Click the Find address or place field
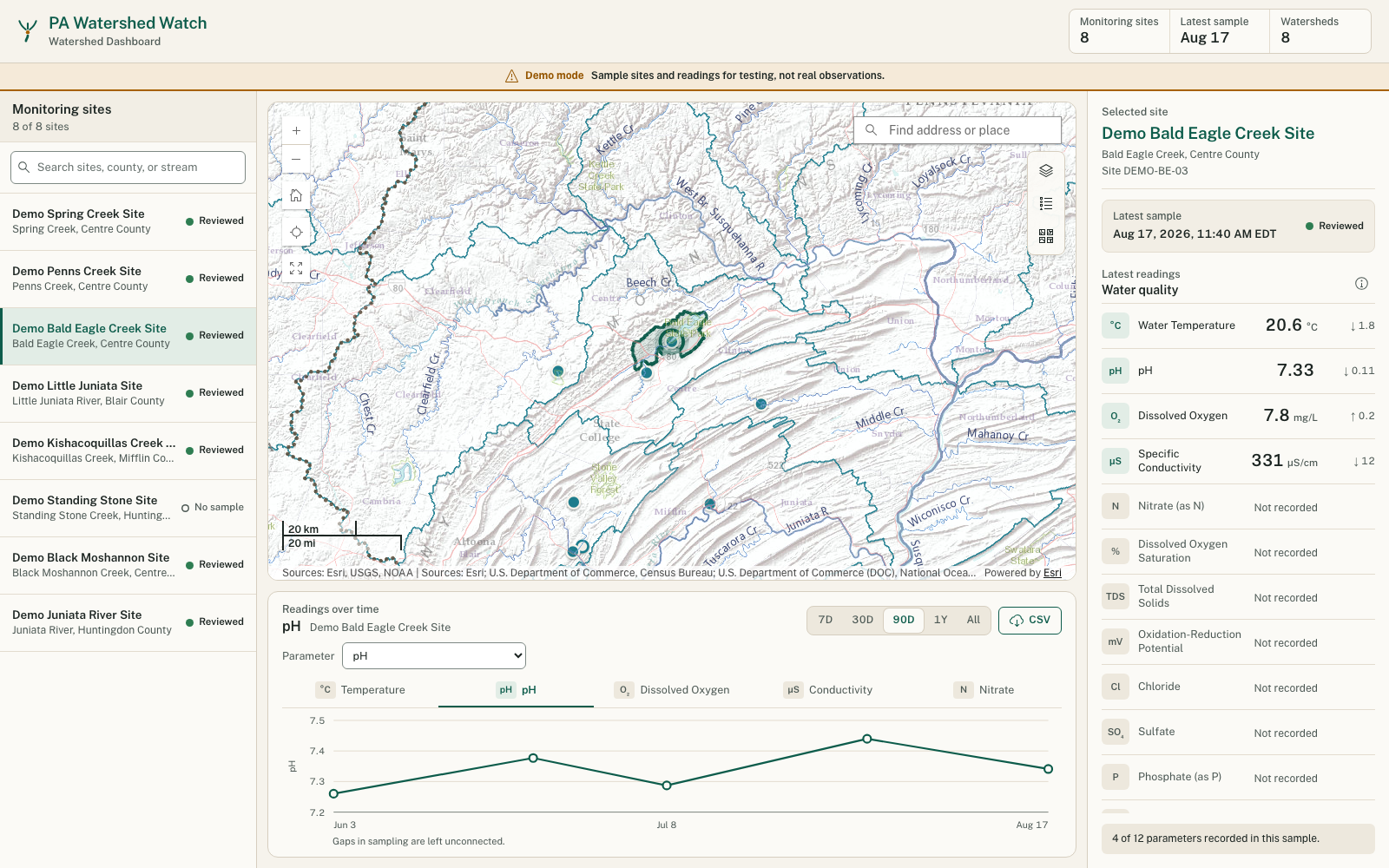The width and height of the screenshot is (1389, 868). pyautogui.click(x=958, y=130)
